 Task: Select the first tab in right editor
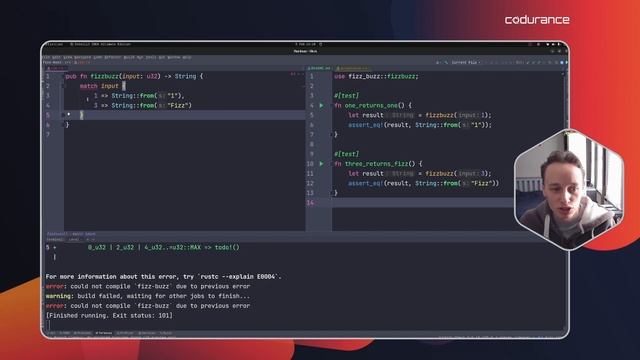(x=319, y=68)
